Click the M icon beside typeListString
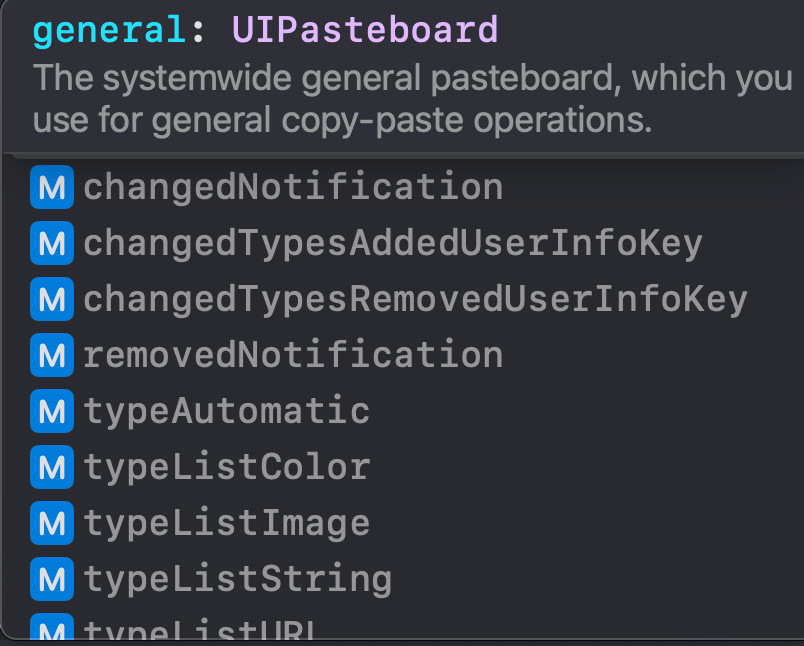Image resolution: width=804 pixels, height=646 pixels. point(52,579)
